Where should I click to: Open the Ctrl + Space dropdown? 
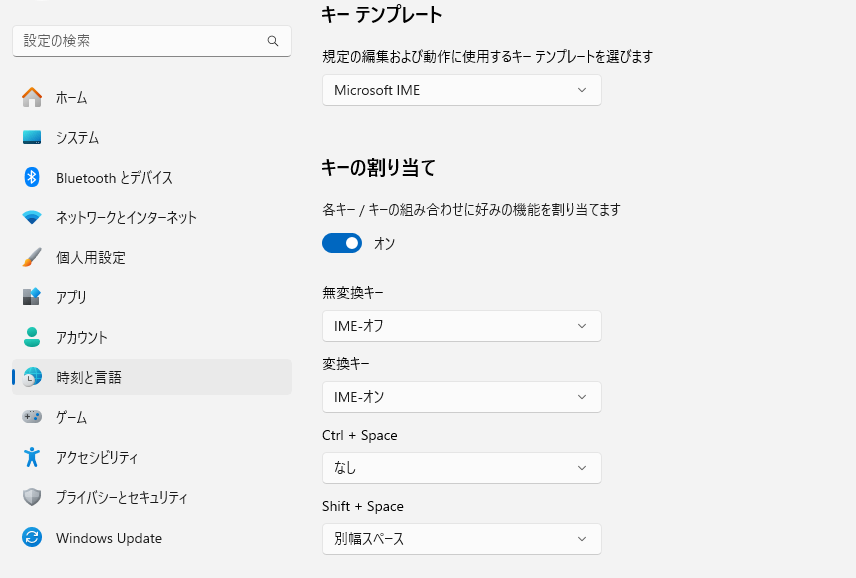461,468
